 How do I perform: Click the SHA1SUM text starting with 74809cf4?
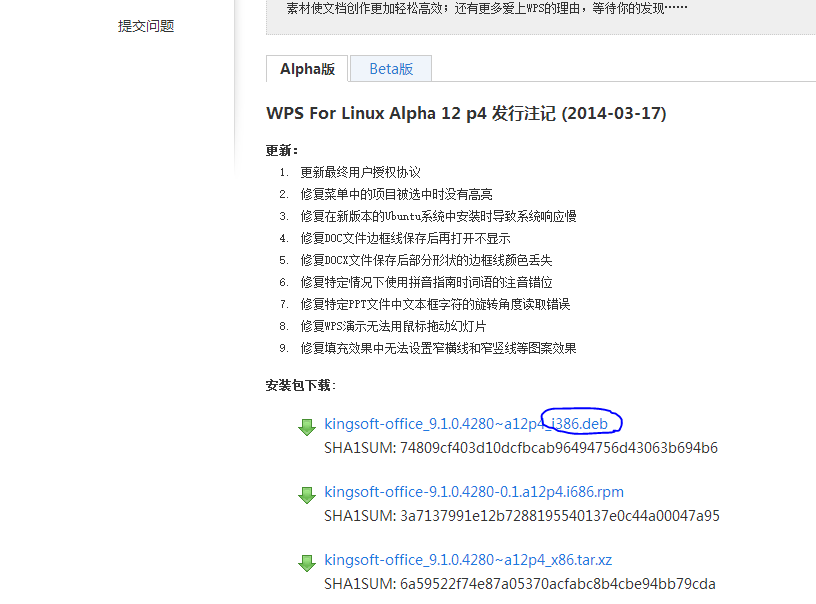point(521,448)
